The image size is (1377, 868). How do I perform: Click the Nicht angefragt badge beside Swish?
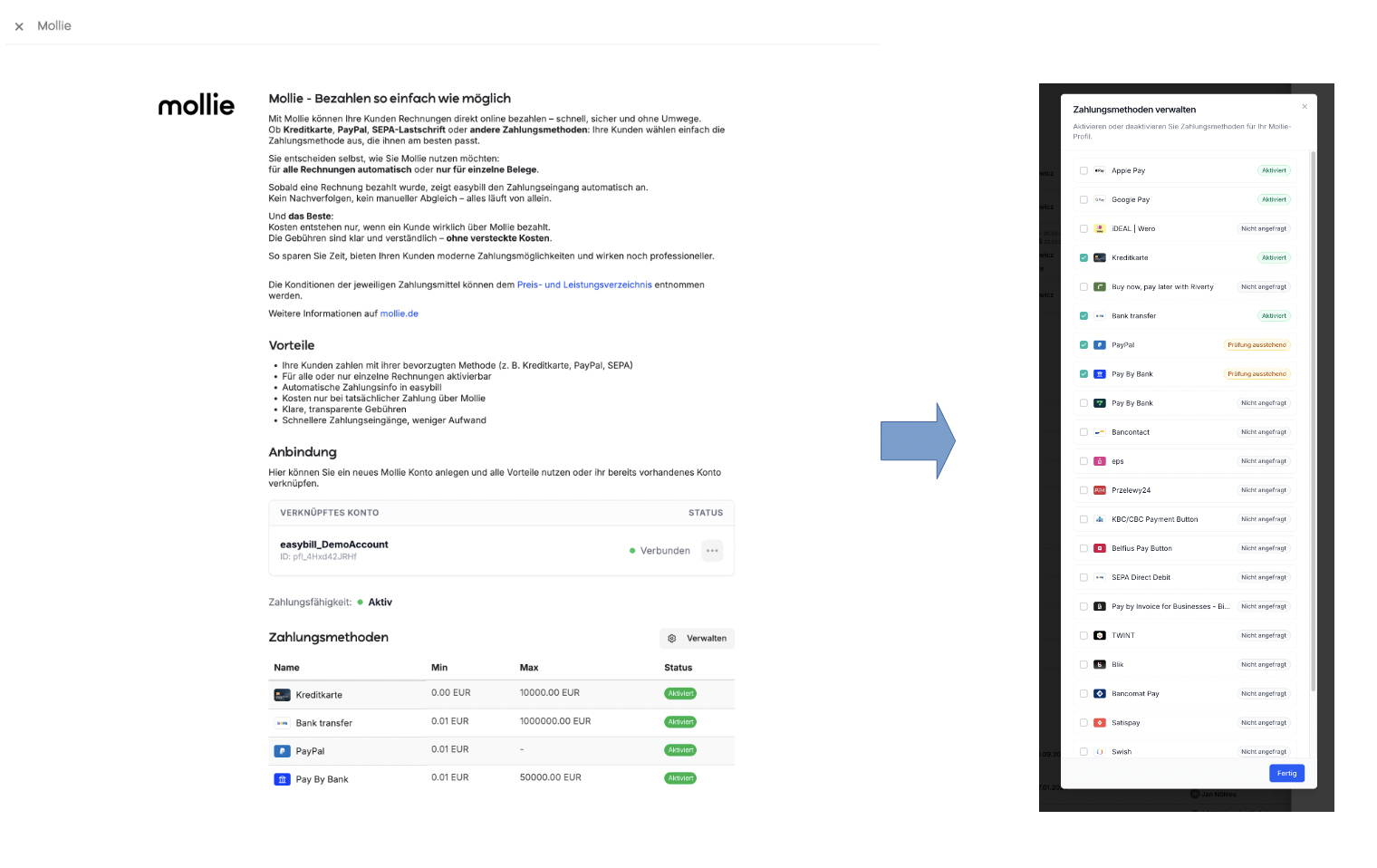1264,752
